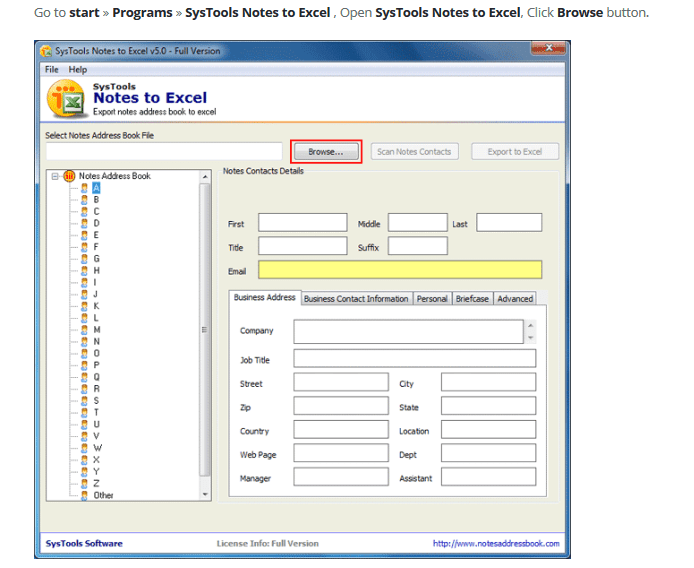The height and width of the screenshot is (568, 694).
Task: Open the Advanced tab
Action: [x=515, y=299]
